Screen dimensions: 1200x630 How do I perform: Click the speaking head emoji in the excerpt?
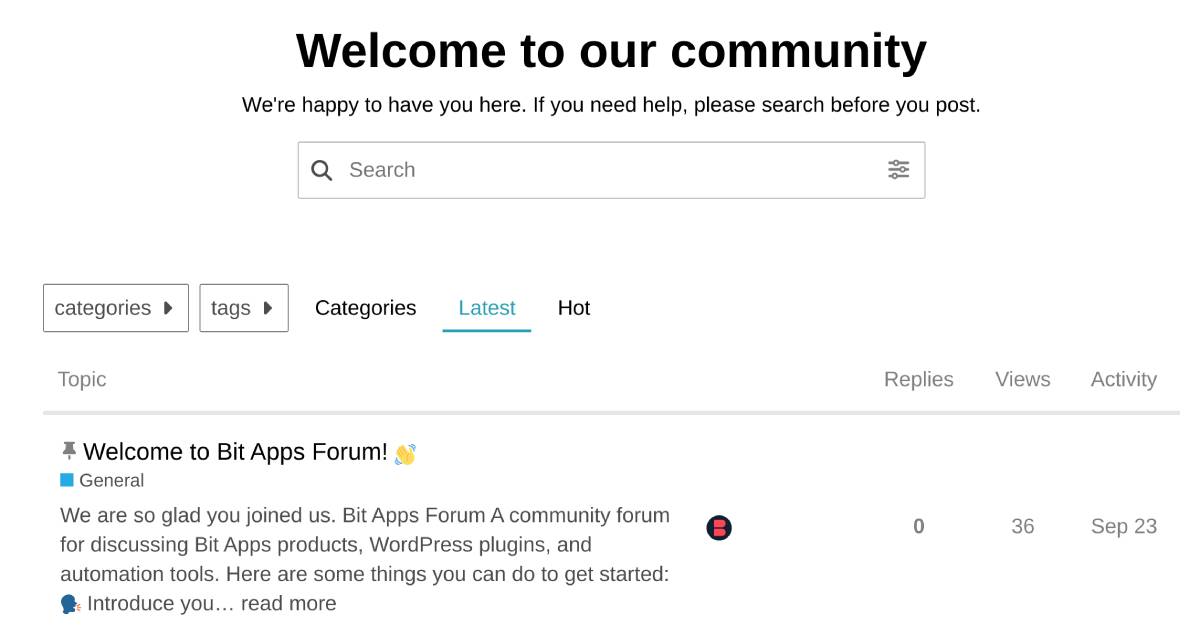pyautogui.click(x=70, y=604)
